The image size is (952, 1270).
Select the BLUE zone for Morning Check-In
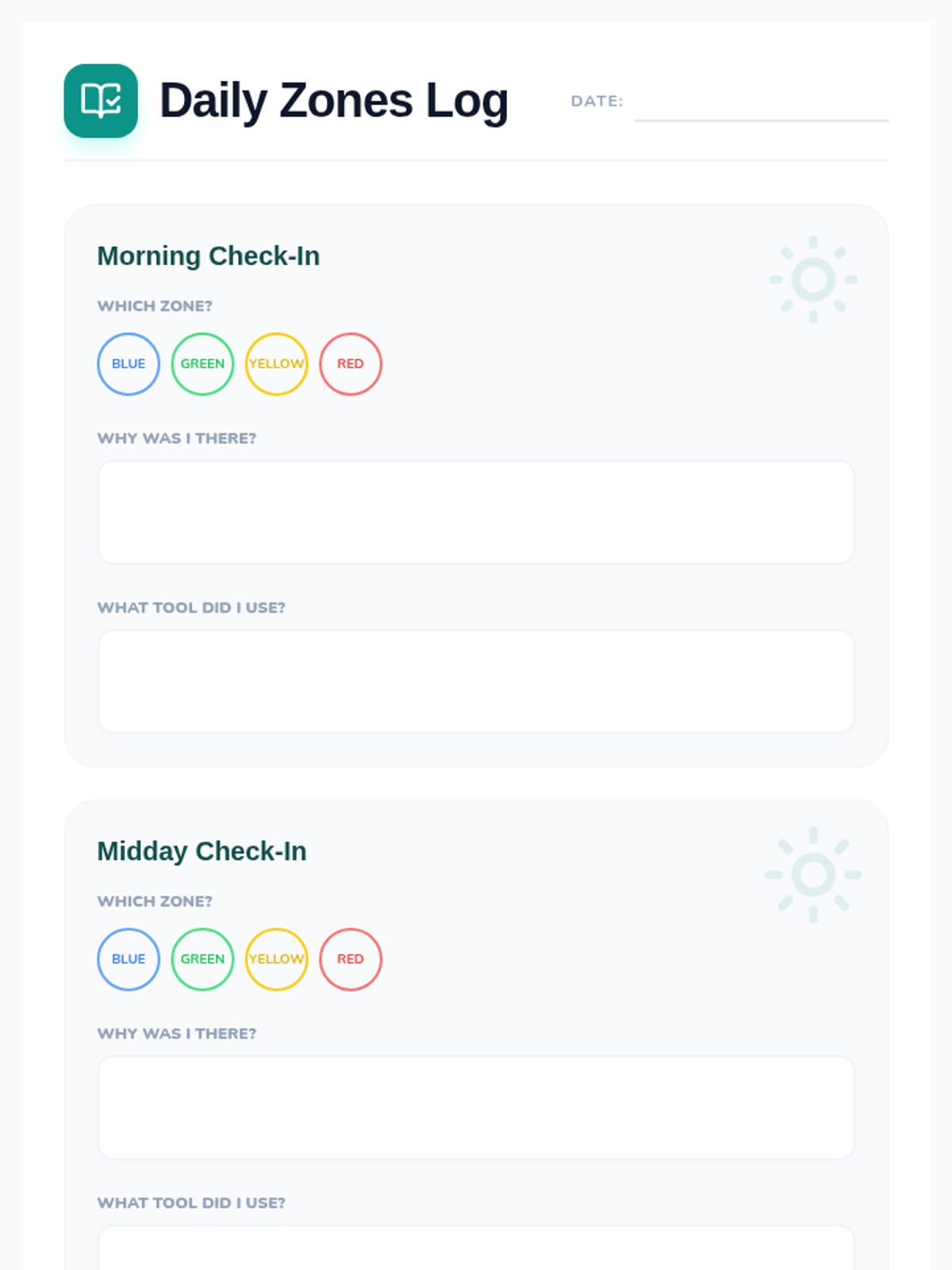coord(129,364)
